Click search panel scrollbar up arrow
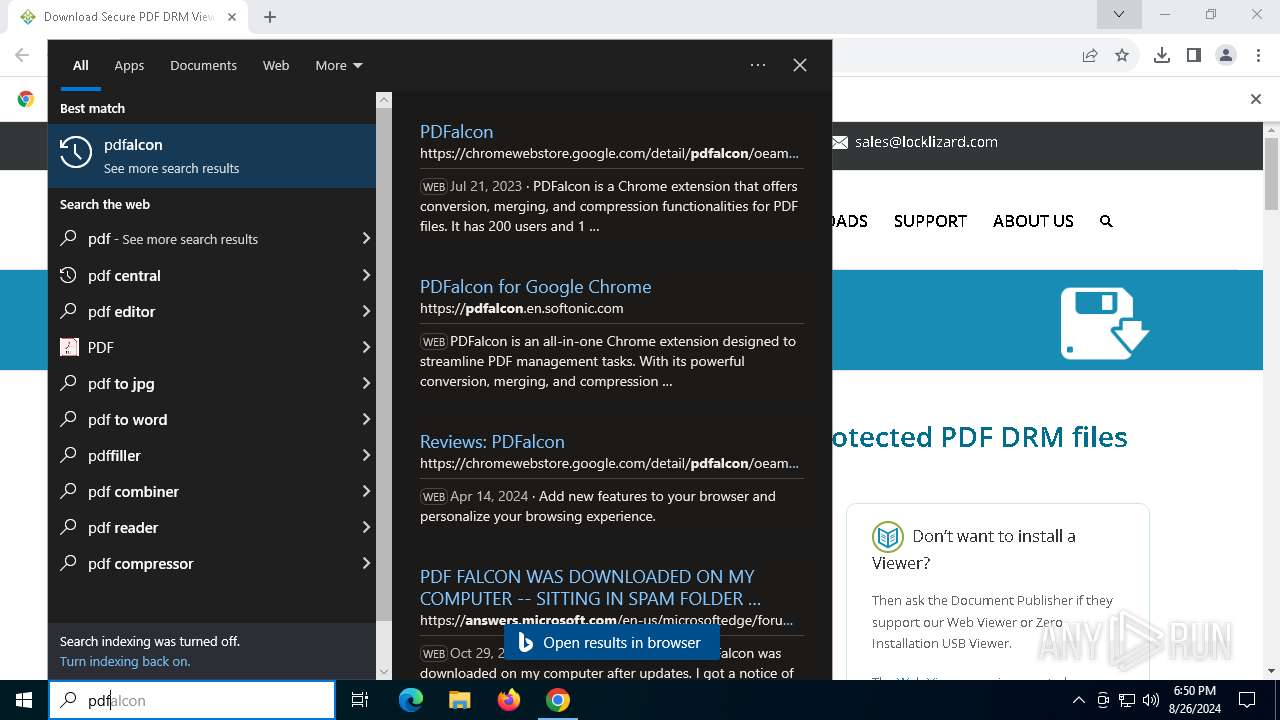This screenshot has height=720, width=1280. [x=384, y=100]
